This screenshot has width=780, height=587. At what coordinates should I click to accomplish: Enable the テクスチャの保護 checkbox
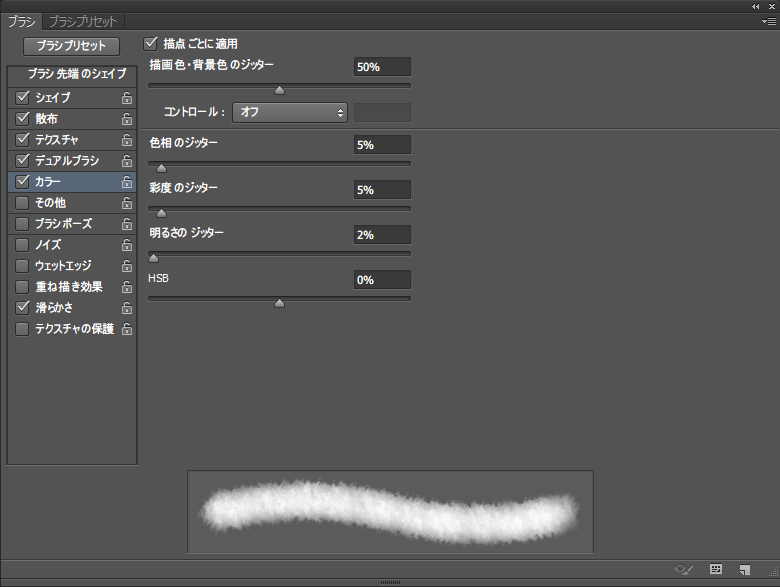pyautogui.click(x=22, y=329)
